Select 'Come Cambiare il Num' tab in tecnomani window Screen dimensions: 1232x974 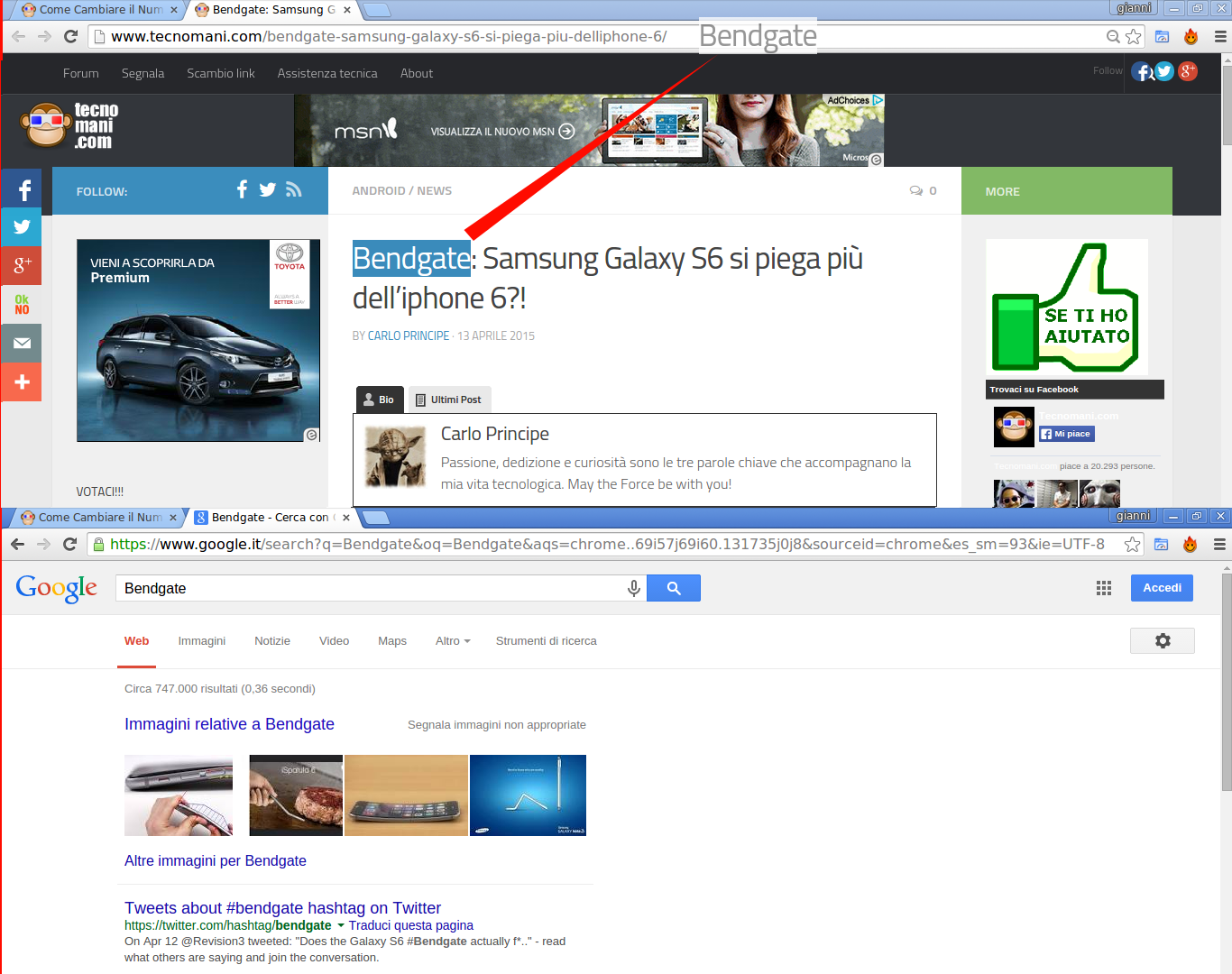coord(99,10)
